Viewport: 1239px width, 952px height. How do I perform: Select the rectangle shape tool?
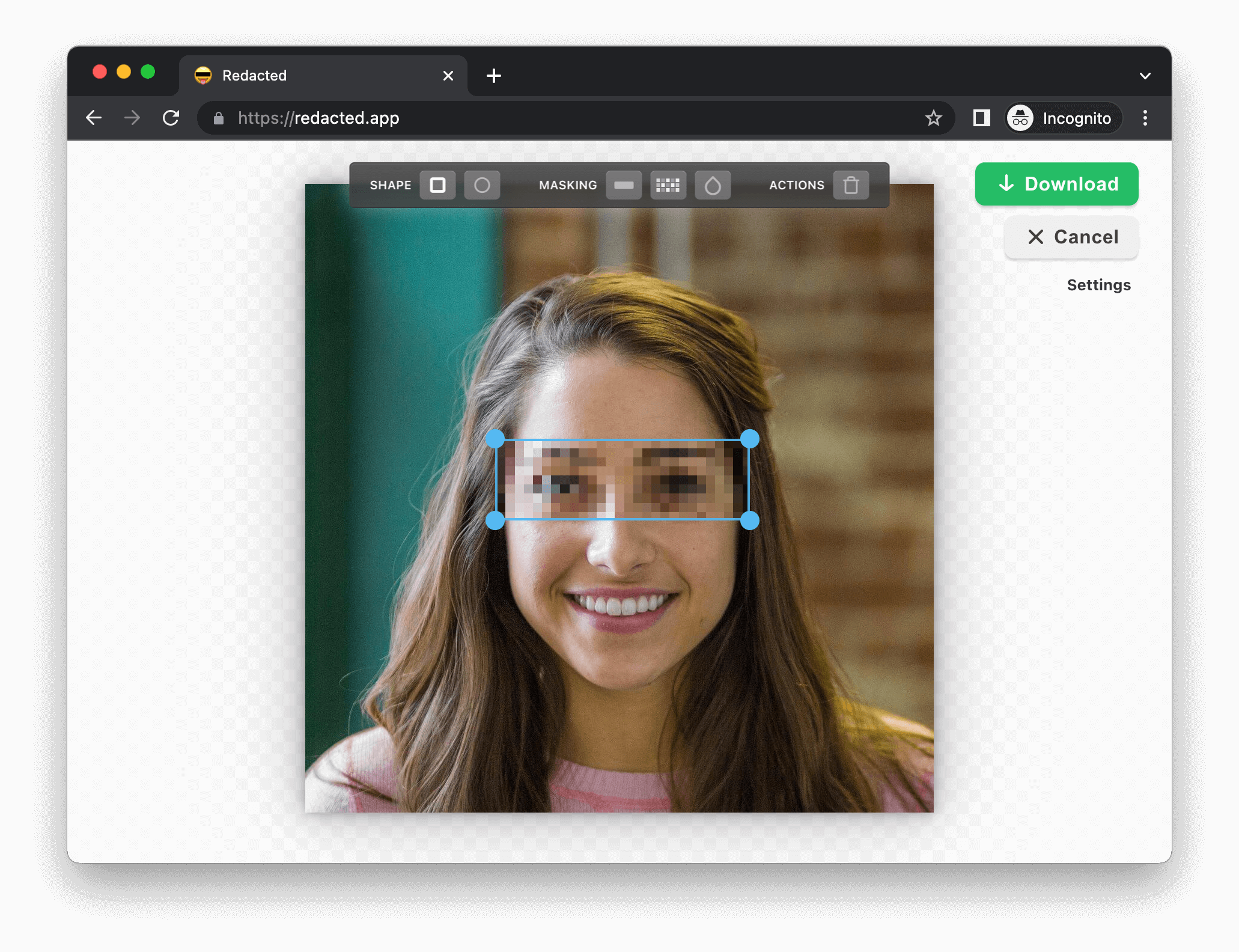coord(437,185)
